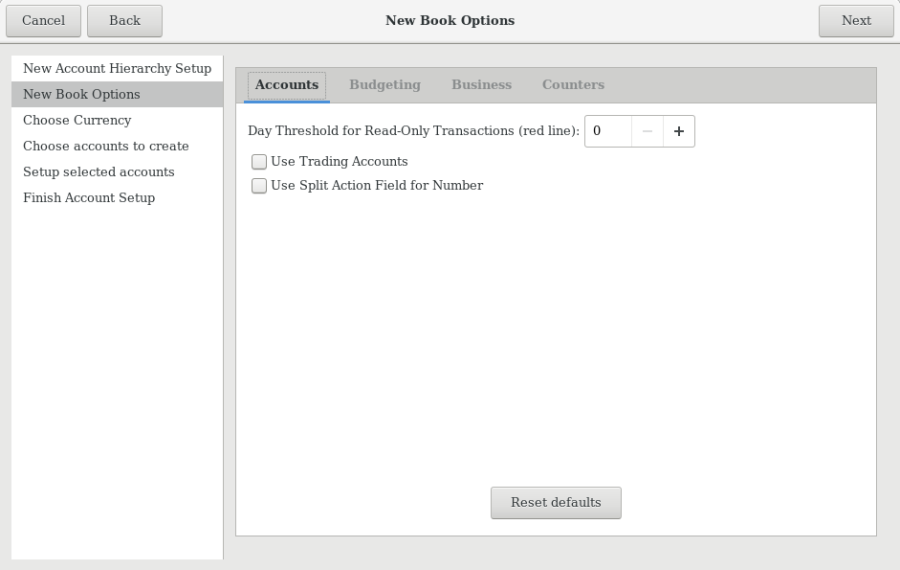Screen dimensions: 900x570
Task: Click Next to continue setup
Action: [856, 20]
